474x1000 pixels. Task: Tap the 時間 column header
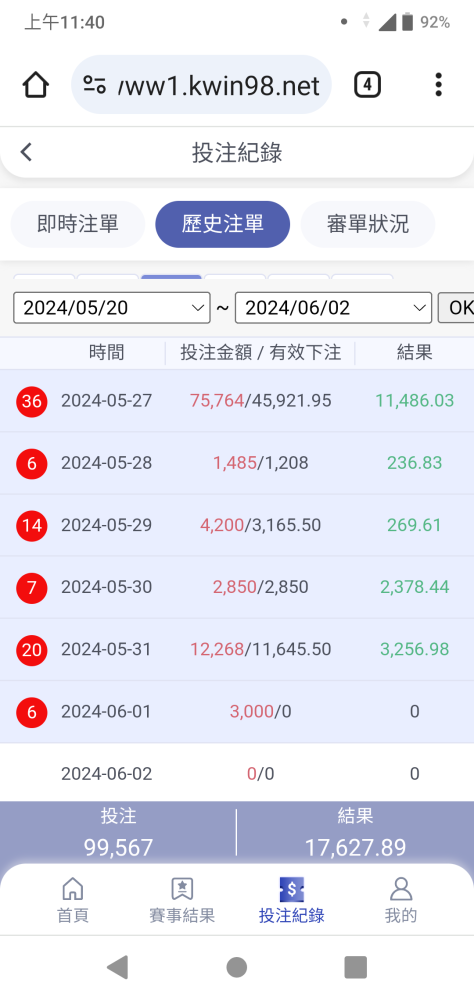[x=107, y=352]
